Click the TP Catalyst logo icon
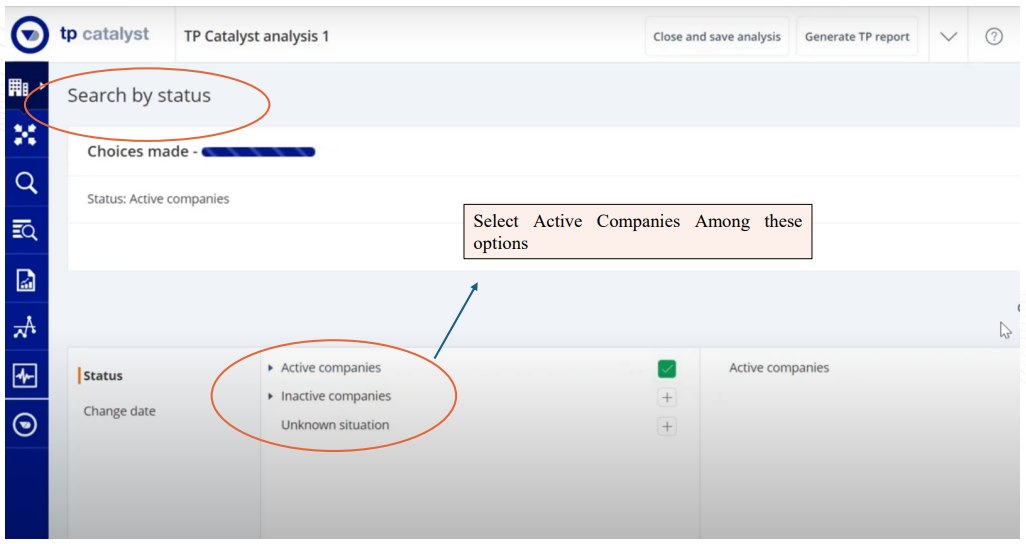Screen dimensions: 1026x544 (30, 36)
